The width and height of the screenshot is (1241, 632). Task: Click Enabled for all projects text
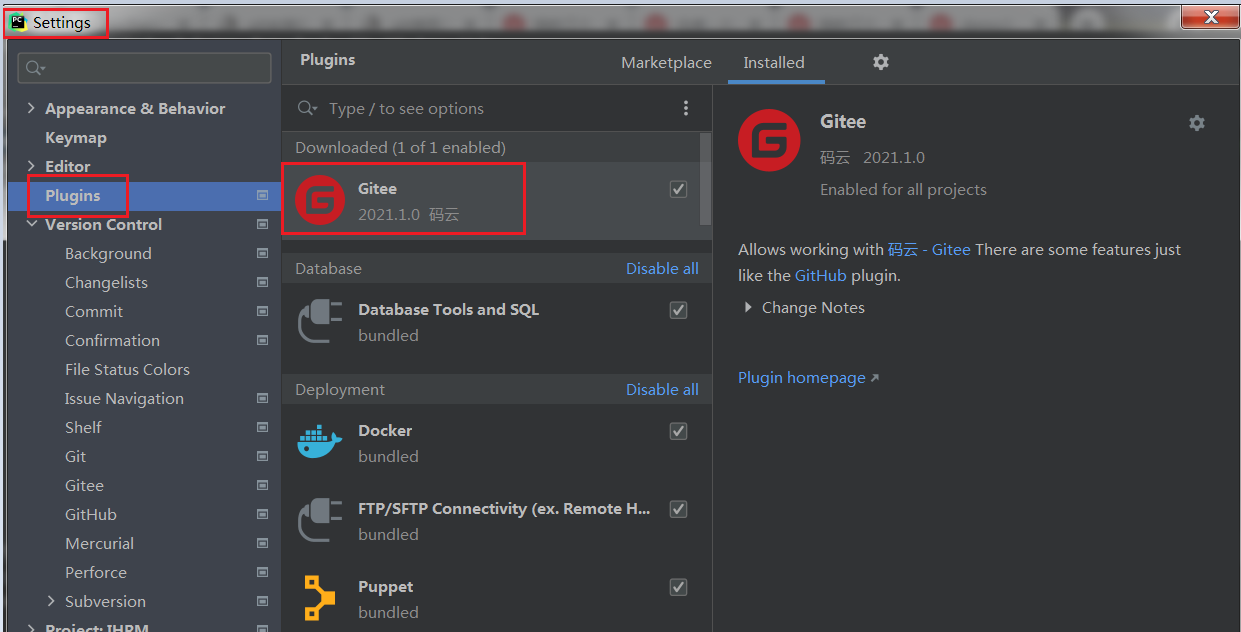pyautogui.click(x=903, y=189)
